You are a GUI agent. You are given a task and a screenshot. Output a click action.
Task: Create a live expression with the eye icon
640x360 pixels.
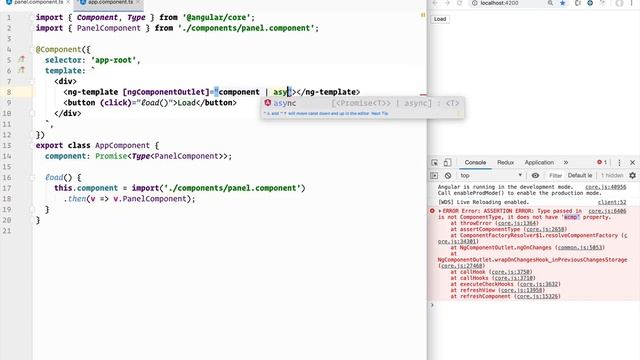[x=535, y=176]
